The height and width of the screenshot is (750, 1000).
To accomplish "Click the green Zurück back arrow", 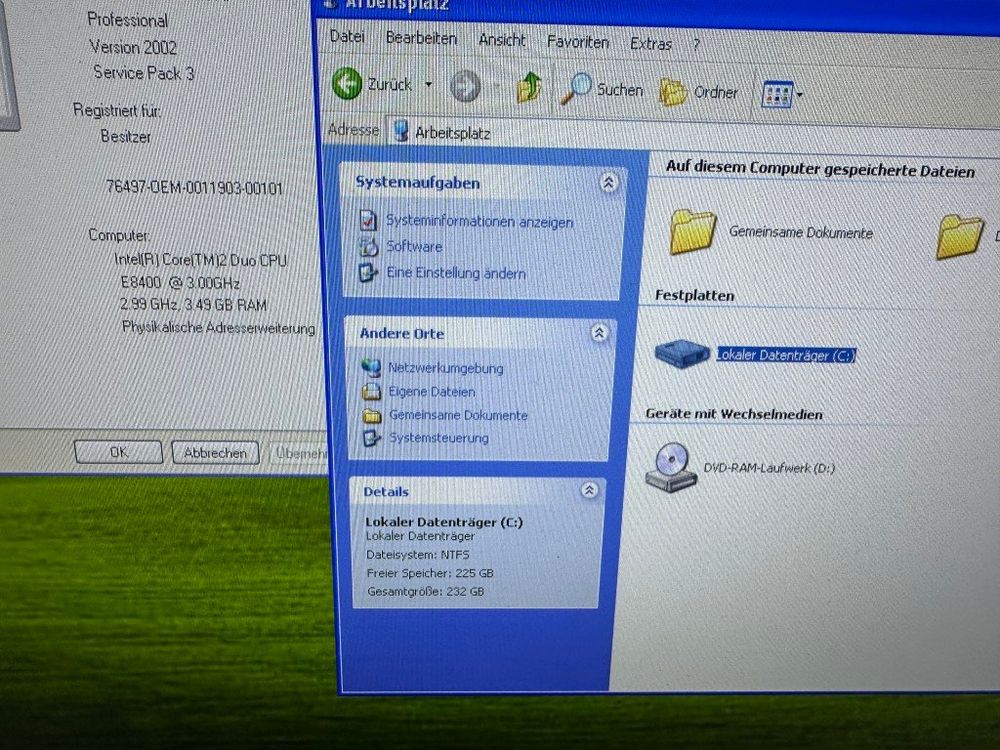I will pos(348,84).
